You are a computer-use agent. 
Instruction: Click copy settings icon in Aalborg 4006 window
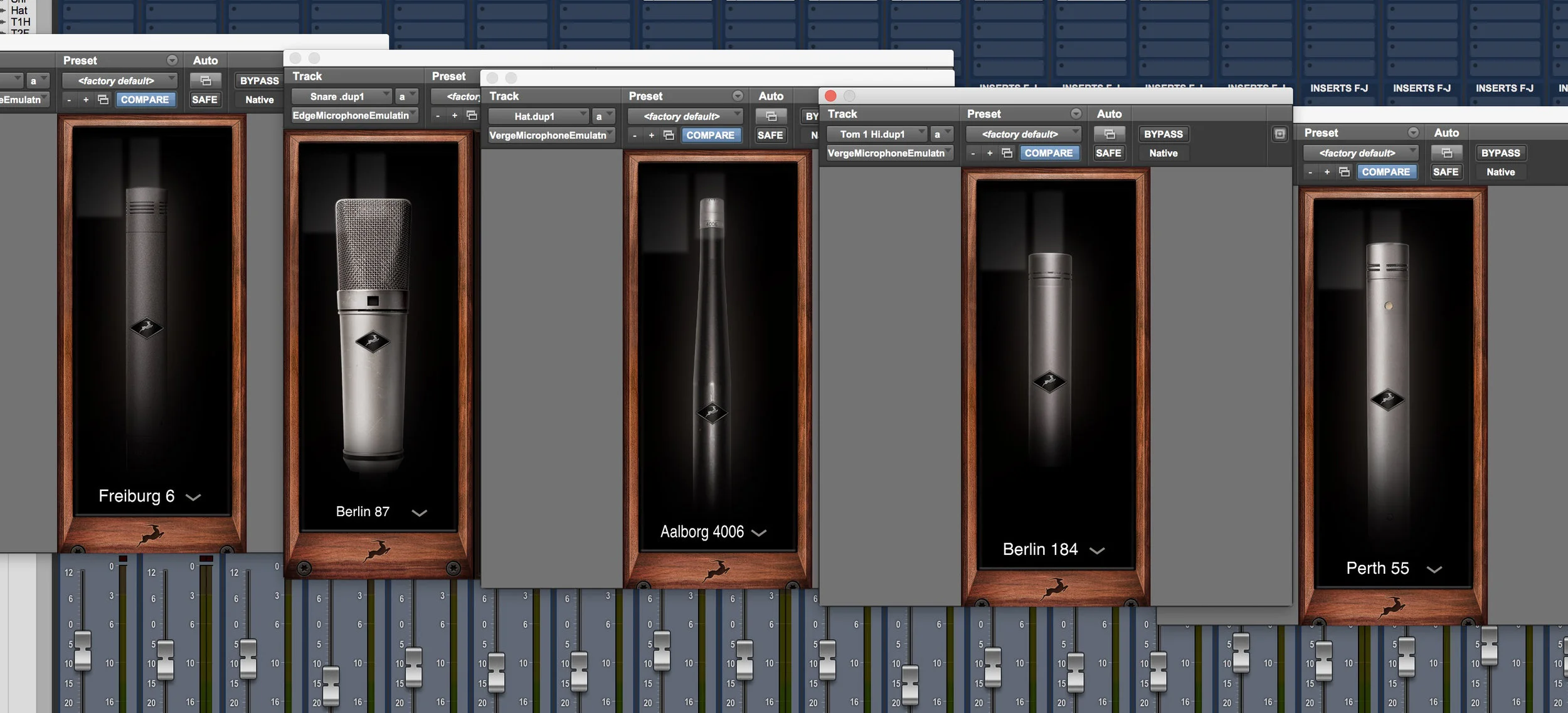pyautogui.click(x=669, y=135)
